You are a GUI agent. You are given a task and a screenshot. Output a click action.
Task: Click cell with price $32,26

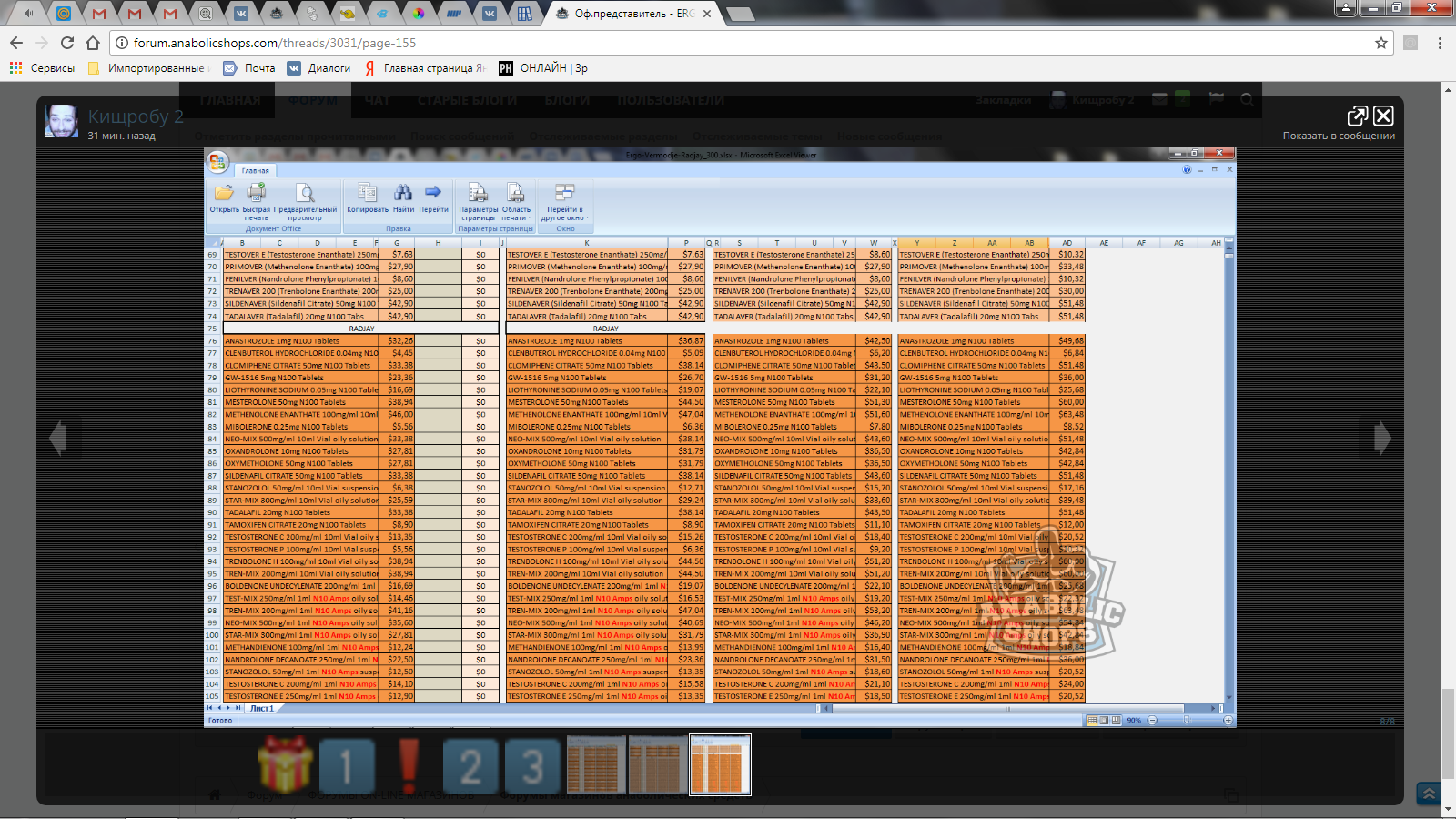397,341
